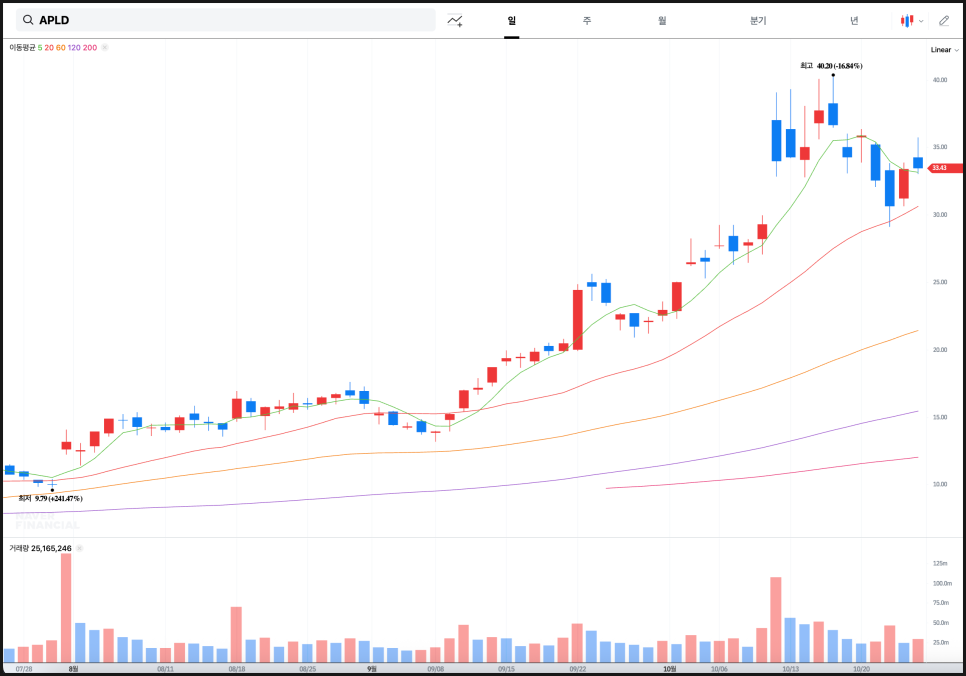
Task: Click the 이동평균 indicator label
Action: [22, 48]
